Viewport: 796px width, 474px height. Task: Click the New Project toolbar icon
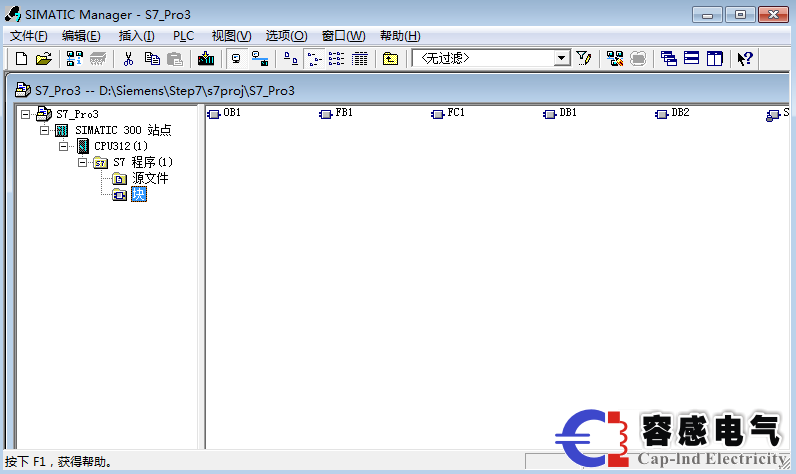[21, 59]
